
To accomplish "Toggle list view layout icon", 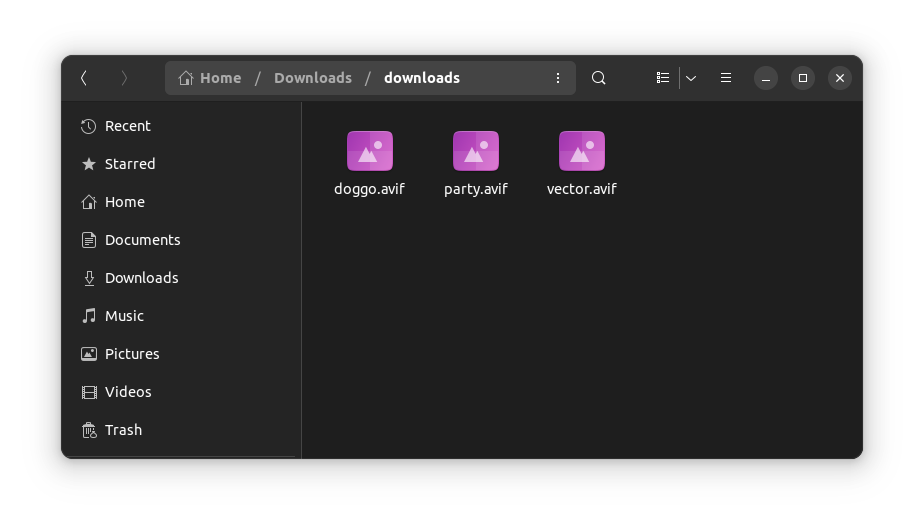I will pyautogui.click(x=662, y=78).
